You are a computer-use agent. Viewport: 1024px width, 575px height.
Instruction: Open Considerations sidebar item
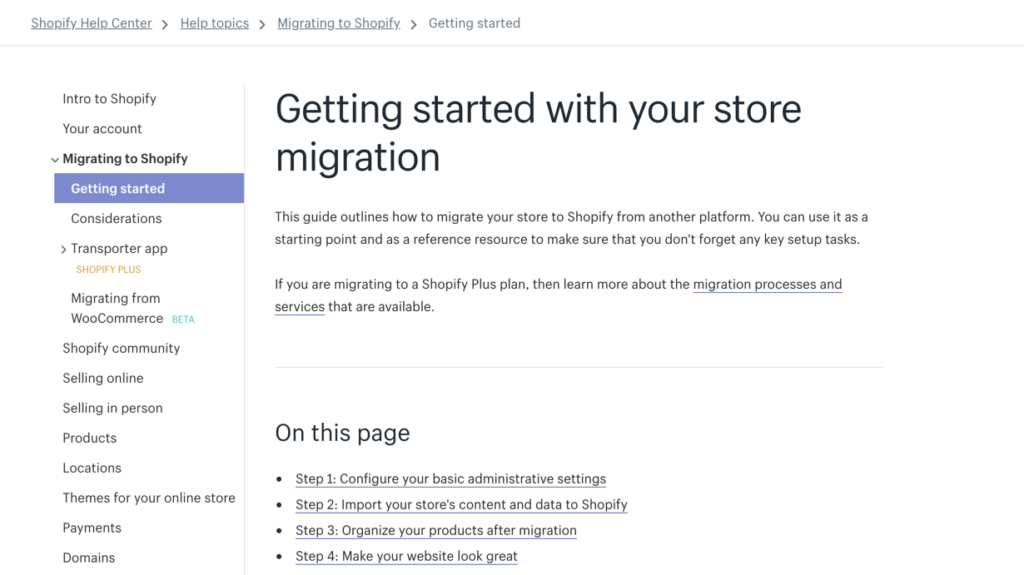tap(116, 218)
